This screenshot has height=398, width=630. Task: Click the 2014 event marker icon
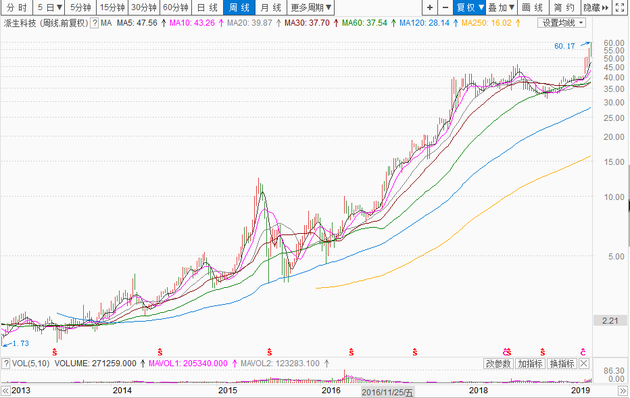[160, 352]
